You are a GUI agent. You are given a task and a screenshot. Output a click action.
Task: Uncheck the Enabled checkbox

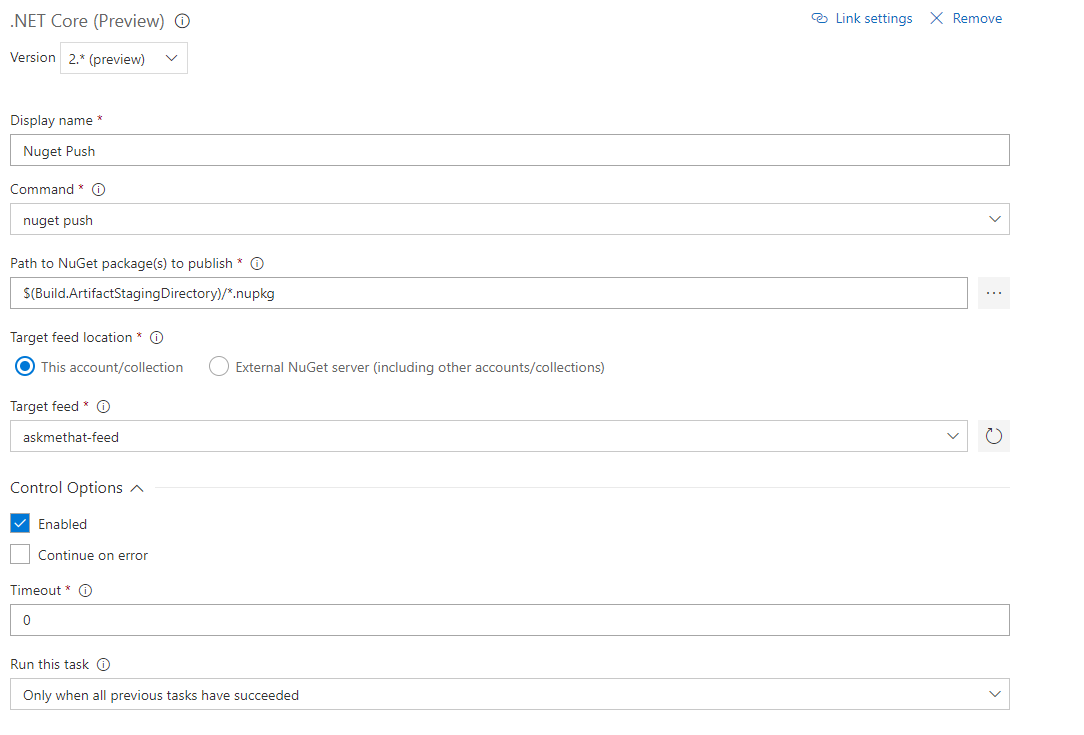[20, 523]
